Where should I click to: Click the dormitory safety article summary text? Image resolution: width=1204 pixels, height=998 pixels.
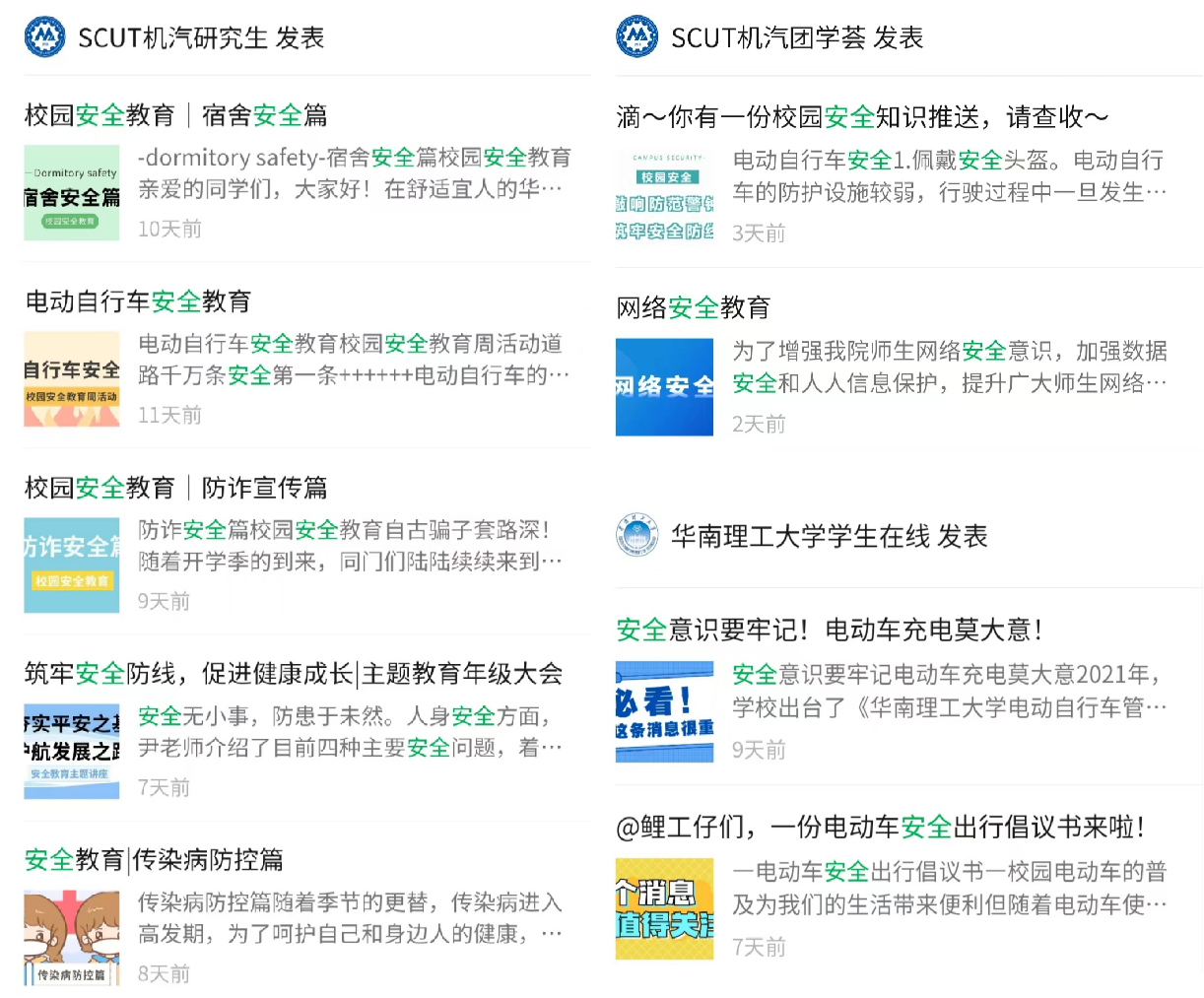pos(355,172)
